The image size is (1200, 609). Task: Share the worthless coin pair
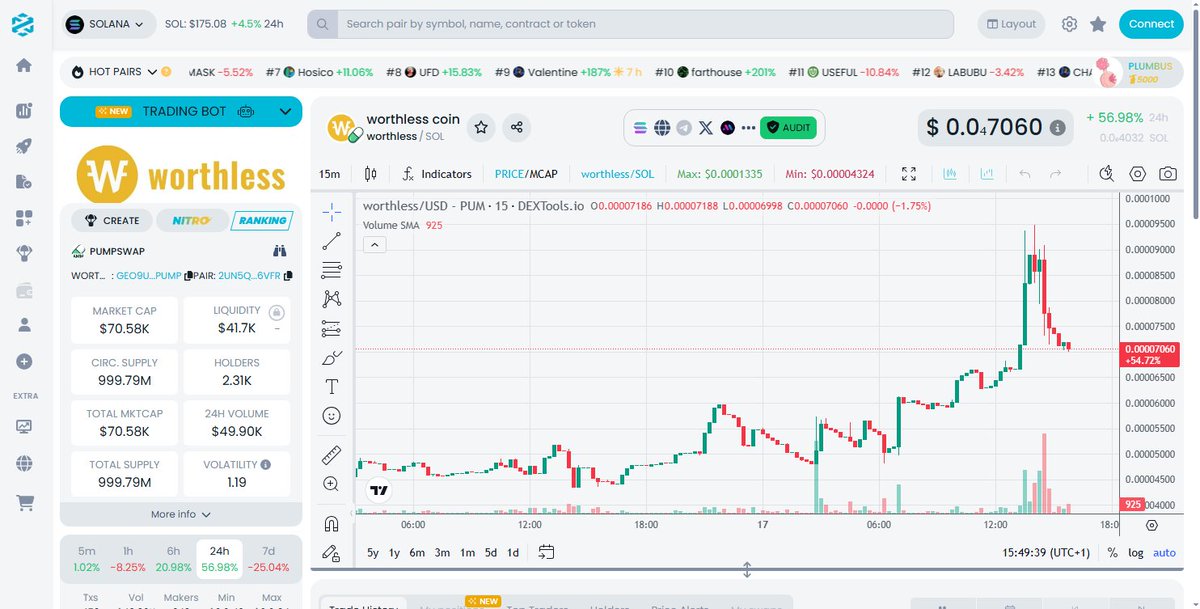coord(517,127)
